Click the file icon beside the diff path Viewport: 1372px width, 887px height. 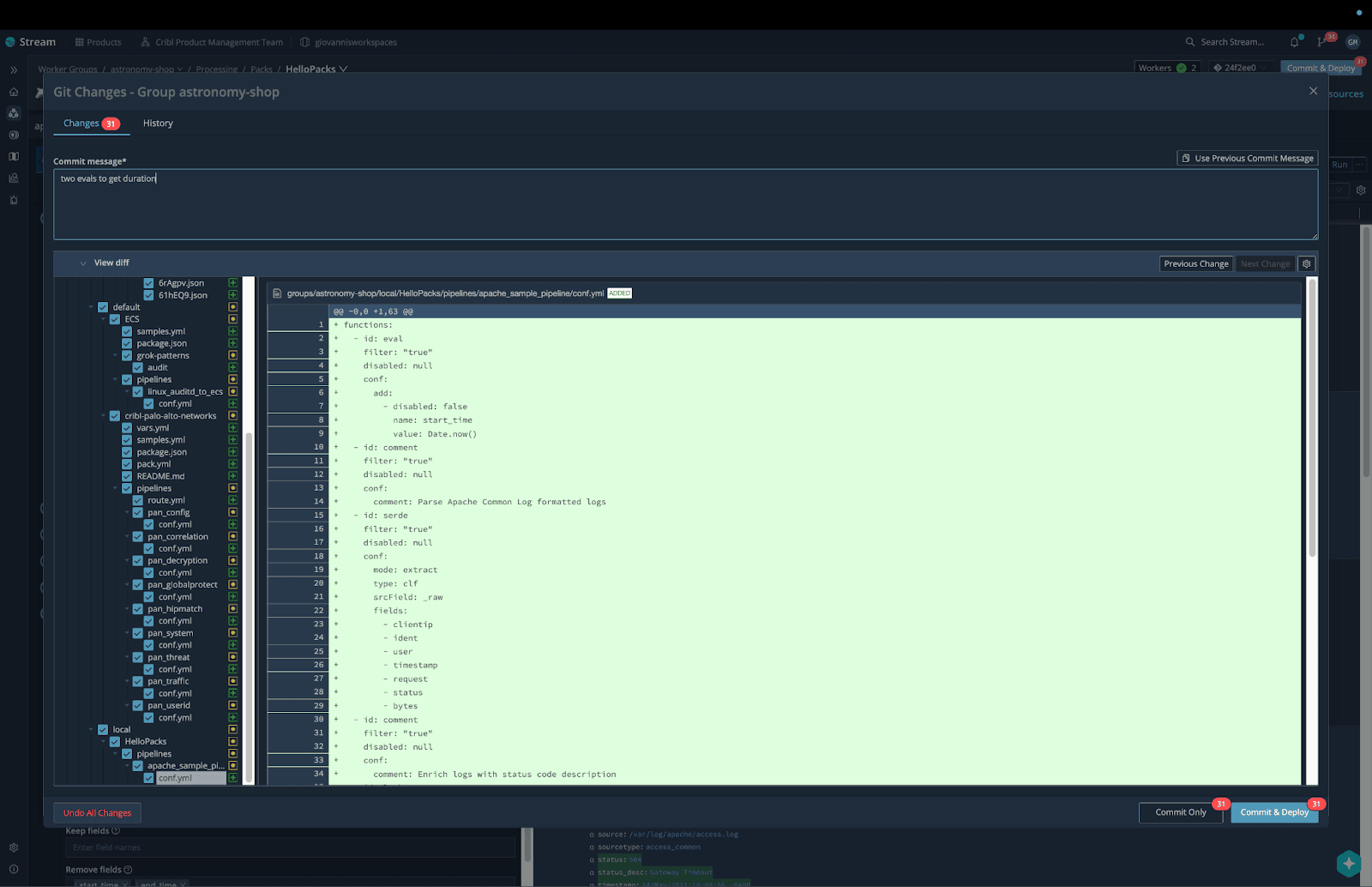tap(277, 293)
